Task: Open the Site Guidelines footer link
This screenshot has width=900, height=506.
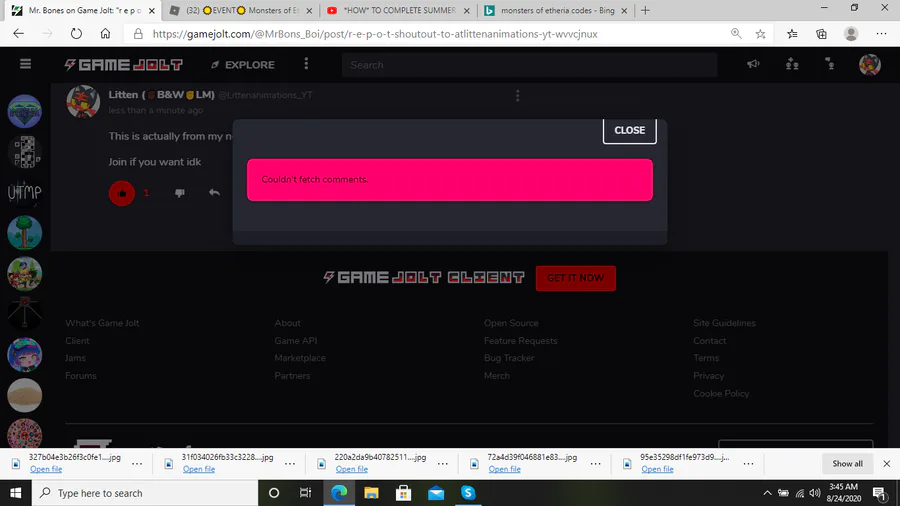Action: pyautogui.click(x=724, y=323)
